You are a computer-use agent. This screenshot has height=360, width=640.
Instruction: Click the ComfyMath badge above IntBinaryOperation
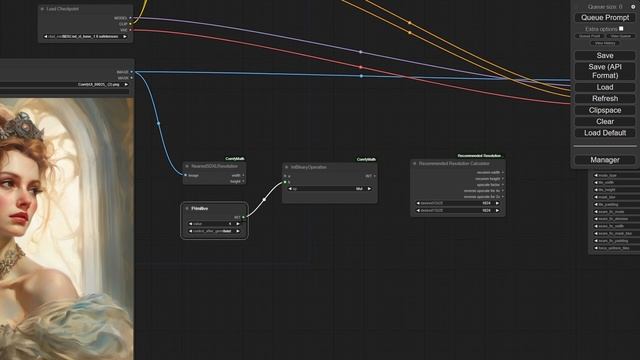click(x=366, y=159)
